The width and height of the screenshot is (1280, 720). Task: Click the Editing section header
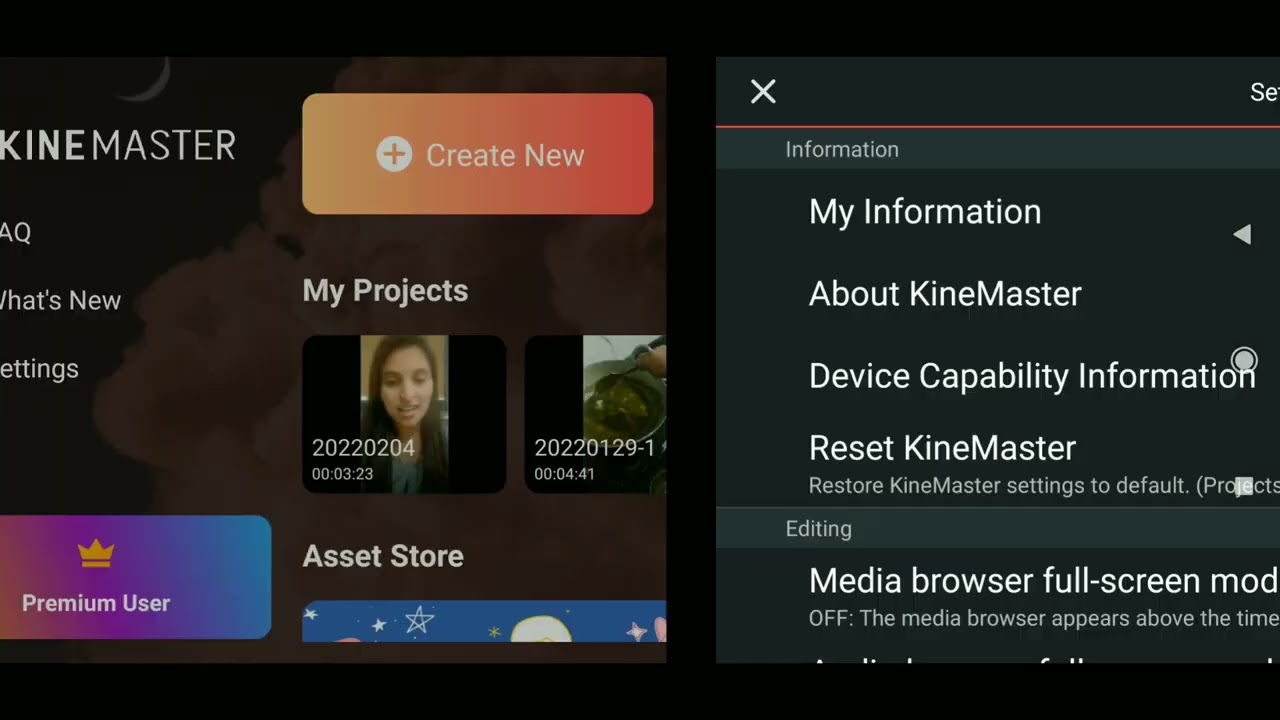[x=819, y=529]
